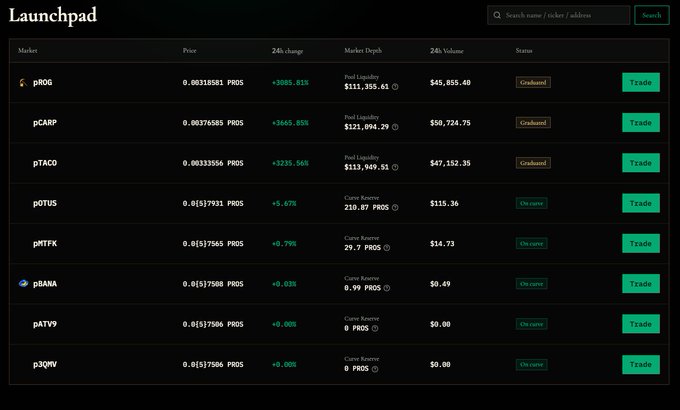Click the On curve badge for p3QMV

pos(532,364)
